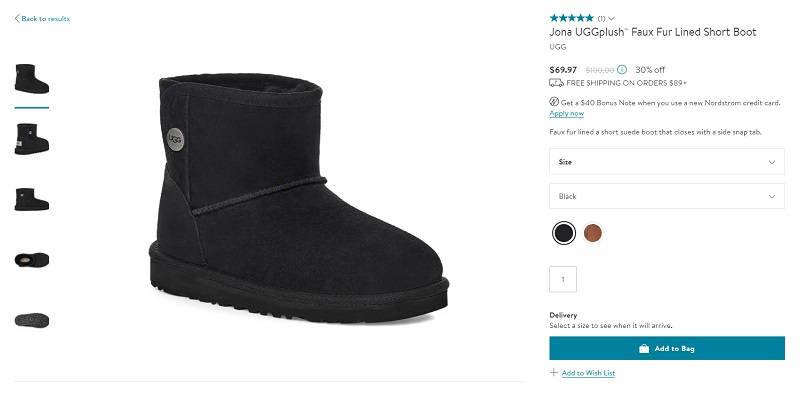The height and width of the screenshot is (397, 800).
Task: Click Add to Wish List link
Action: (588, 373)
